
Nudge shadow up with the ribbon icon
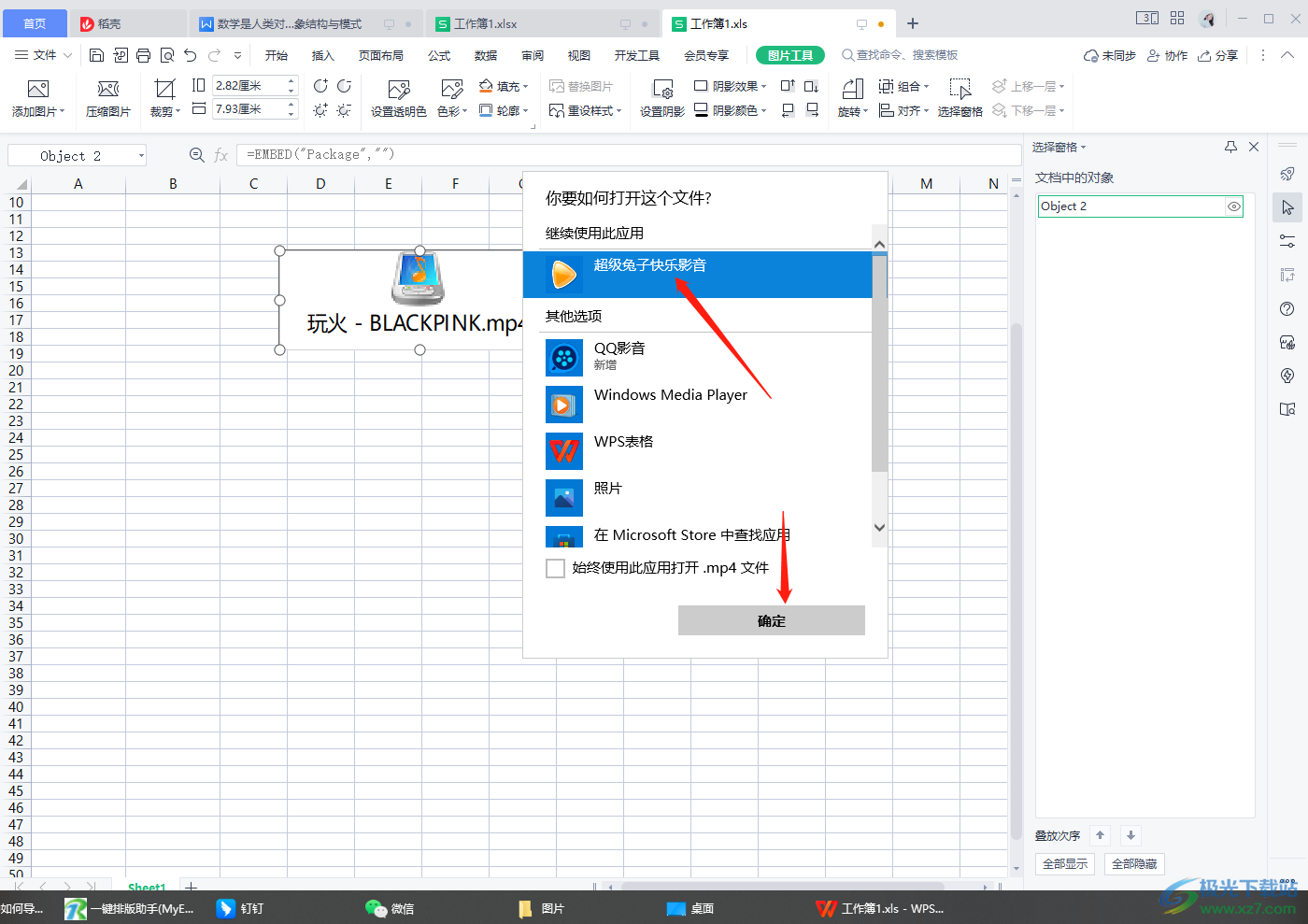coord(788,86)
